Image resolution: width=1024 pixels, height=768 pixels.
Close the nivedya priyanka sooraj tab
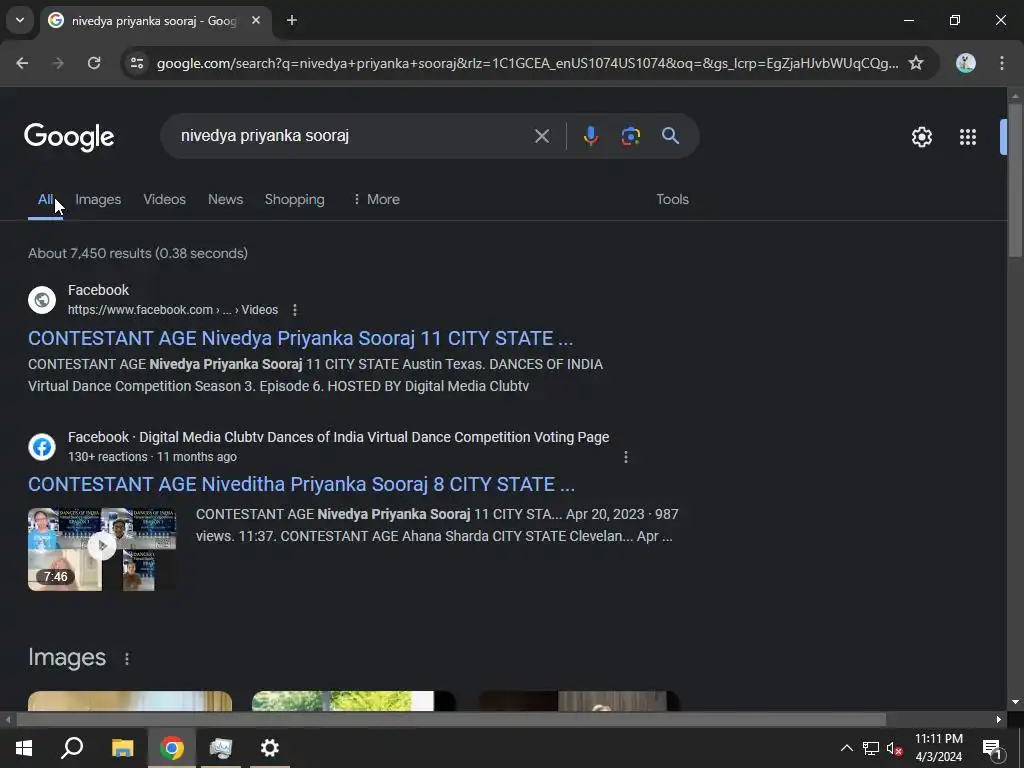tap(256, 21)
